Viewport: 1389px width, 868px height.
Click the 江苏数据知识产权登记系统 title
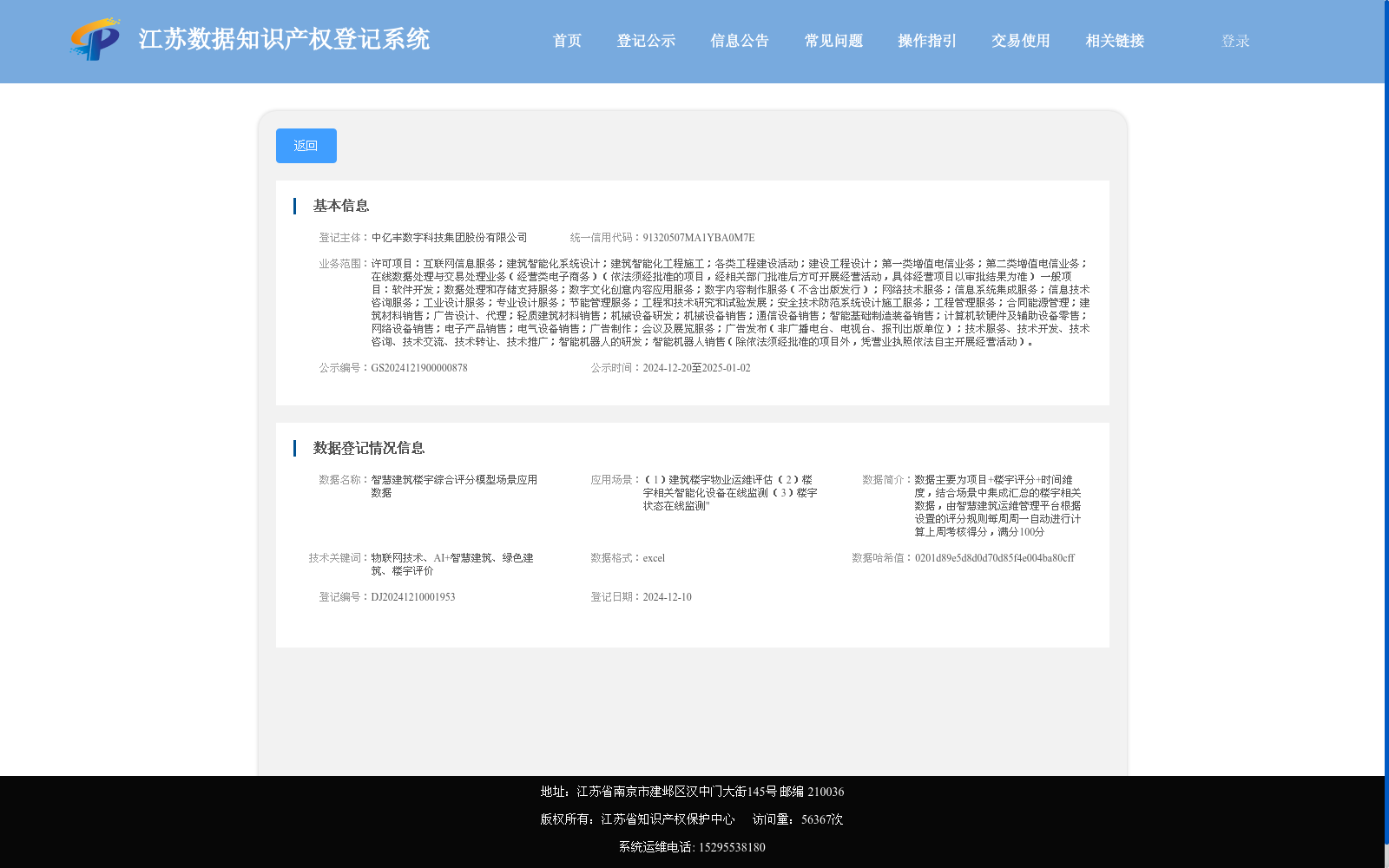point(284,39)
